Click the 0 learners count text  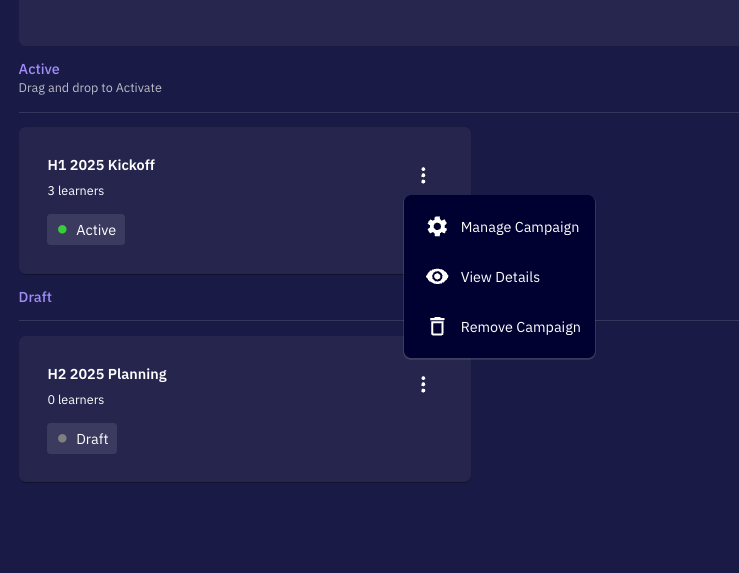coord(76,400)
